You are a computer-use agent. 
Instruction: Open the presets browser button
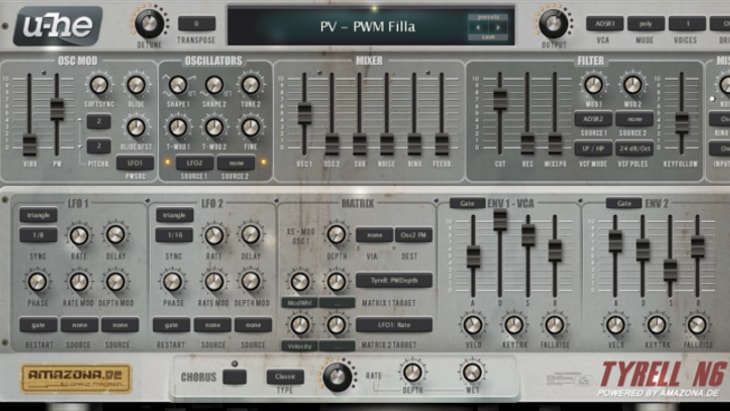(488, 17)
